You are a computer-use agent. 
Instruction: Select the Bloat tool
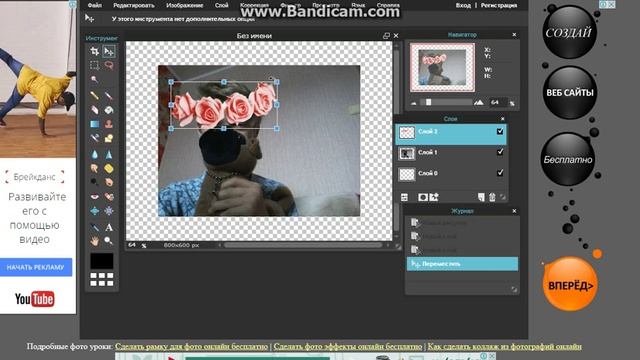(x=95, y=211)
